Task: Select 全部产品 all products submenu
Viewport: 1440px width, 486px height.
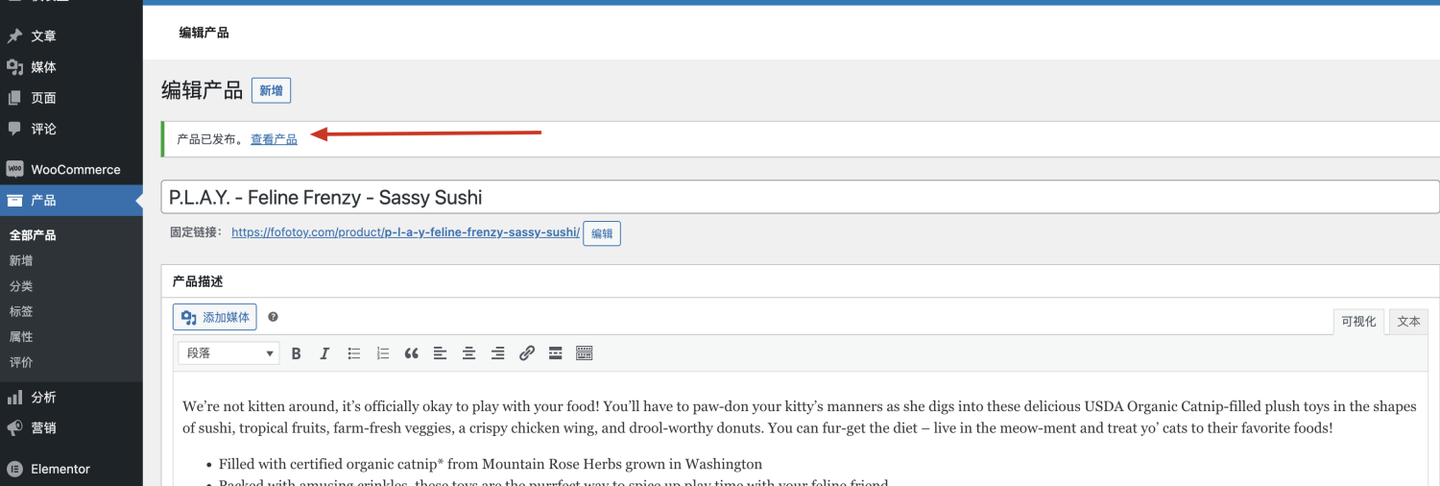Action: coord(33,235)
